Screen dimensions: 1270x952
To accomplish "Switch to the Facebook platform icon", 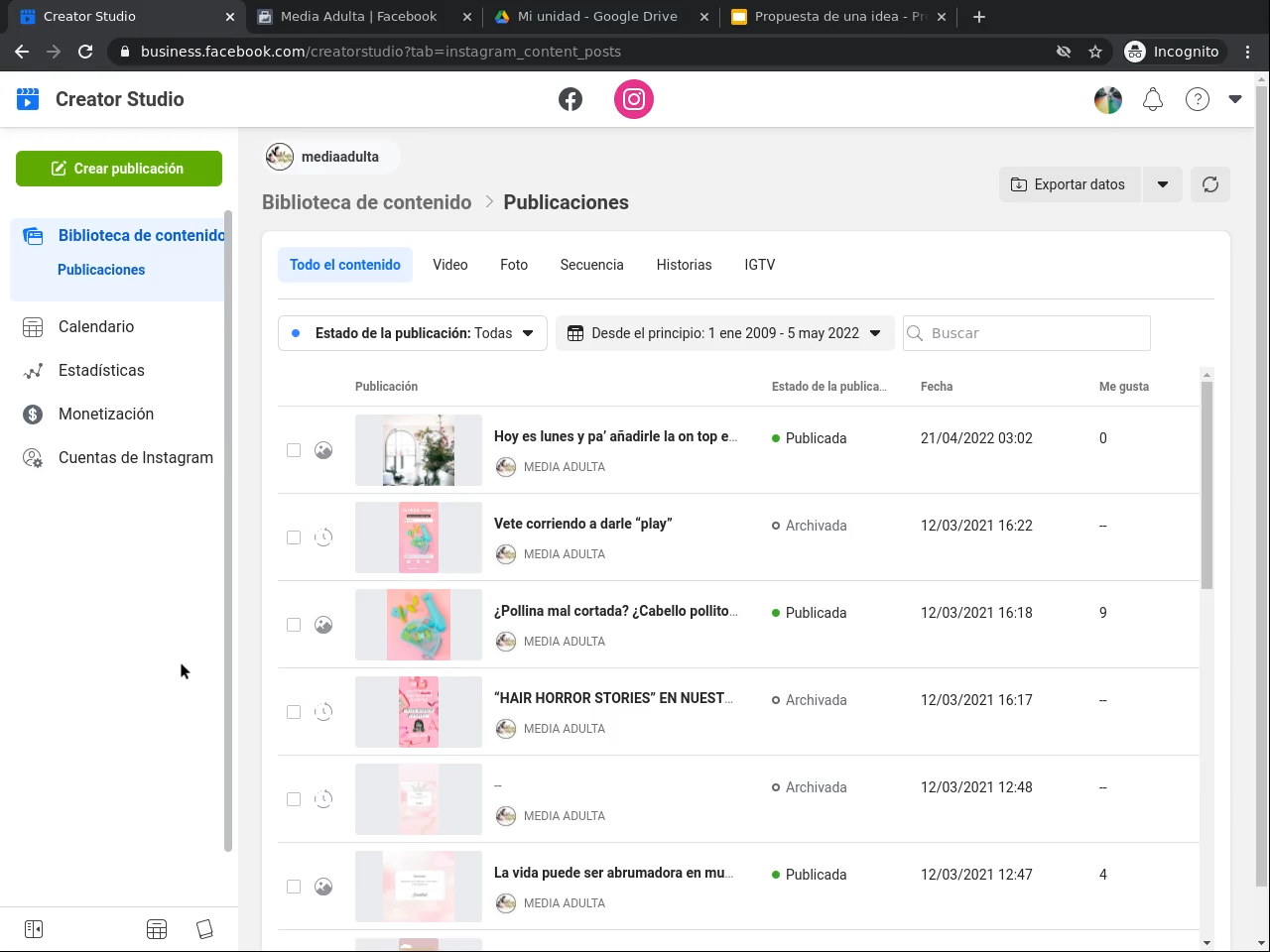I will point(571,99).
